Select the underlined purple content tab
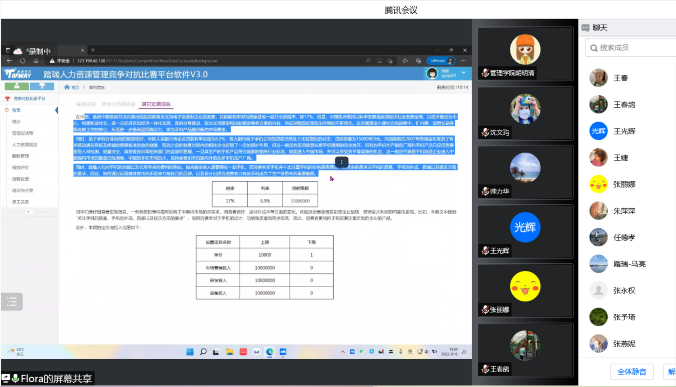This screenshot has height=387, width=676. coord(156,104)
